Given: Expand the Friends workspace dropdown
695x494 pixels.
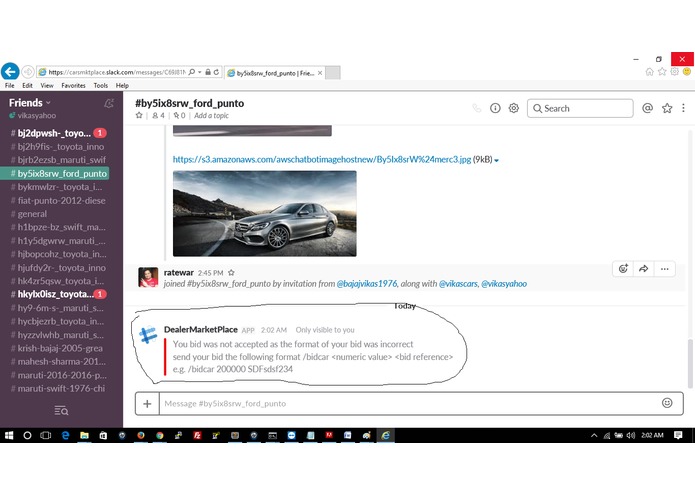Looking at the screenshot, I should (30, 103).
